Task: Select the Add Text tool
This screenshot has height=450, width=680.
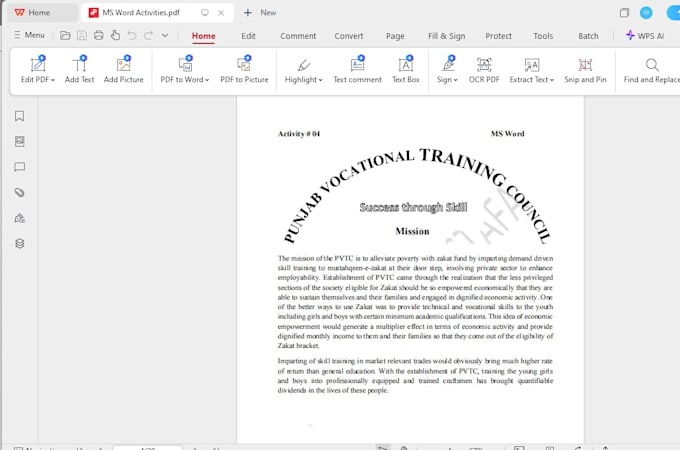Action: click(x=79, y=70)
